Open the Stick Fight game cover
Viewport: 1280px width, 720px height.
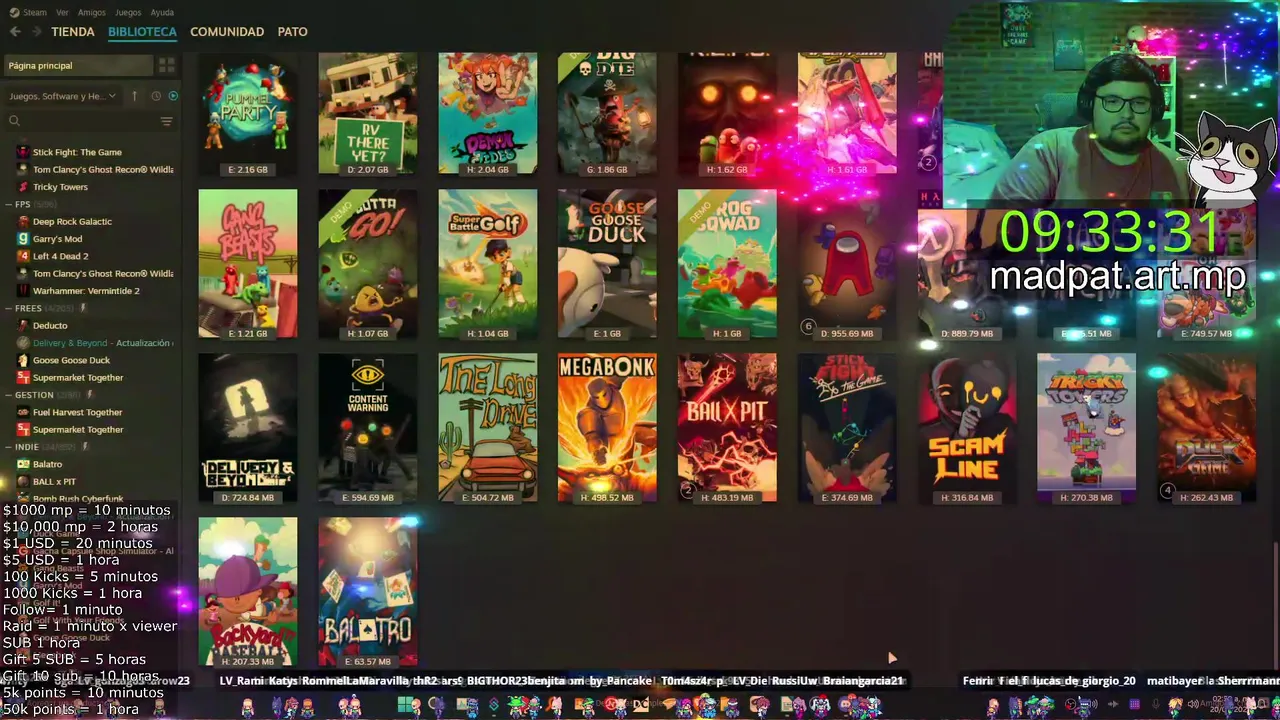847,428
